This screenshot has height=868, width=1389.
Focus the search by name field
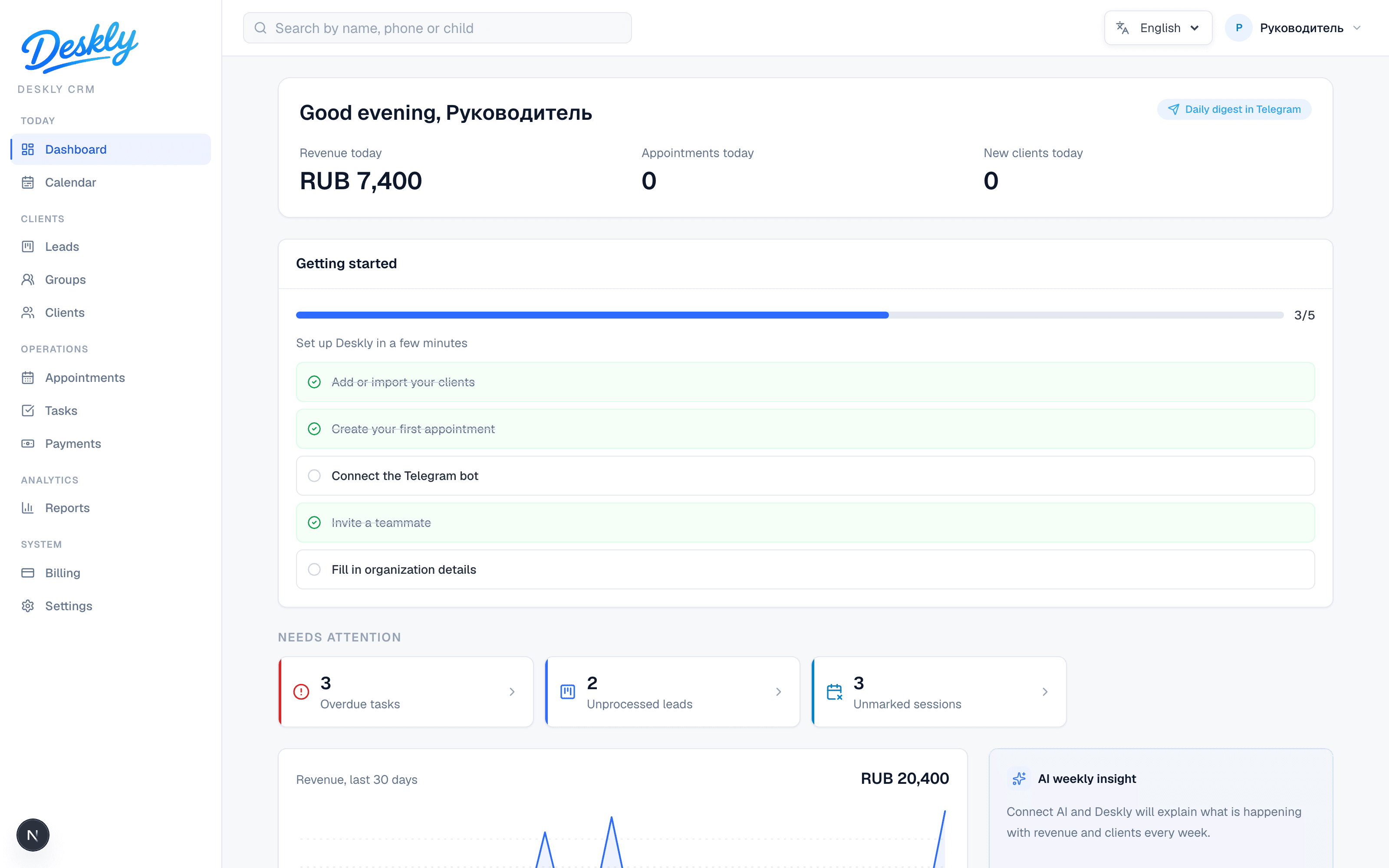[x=438, y=28]
